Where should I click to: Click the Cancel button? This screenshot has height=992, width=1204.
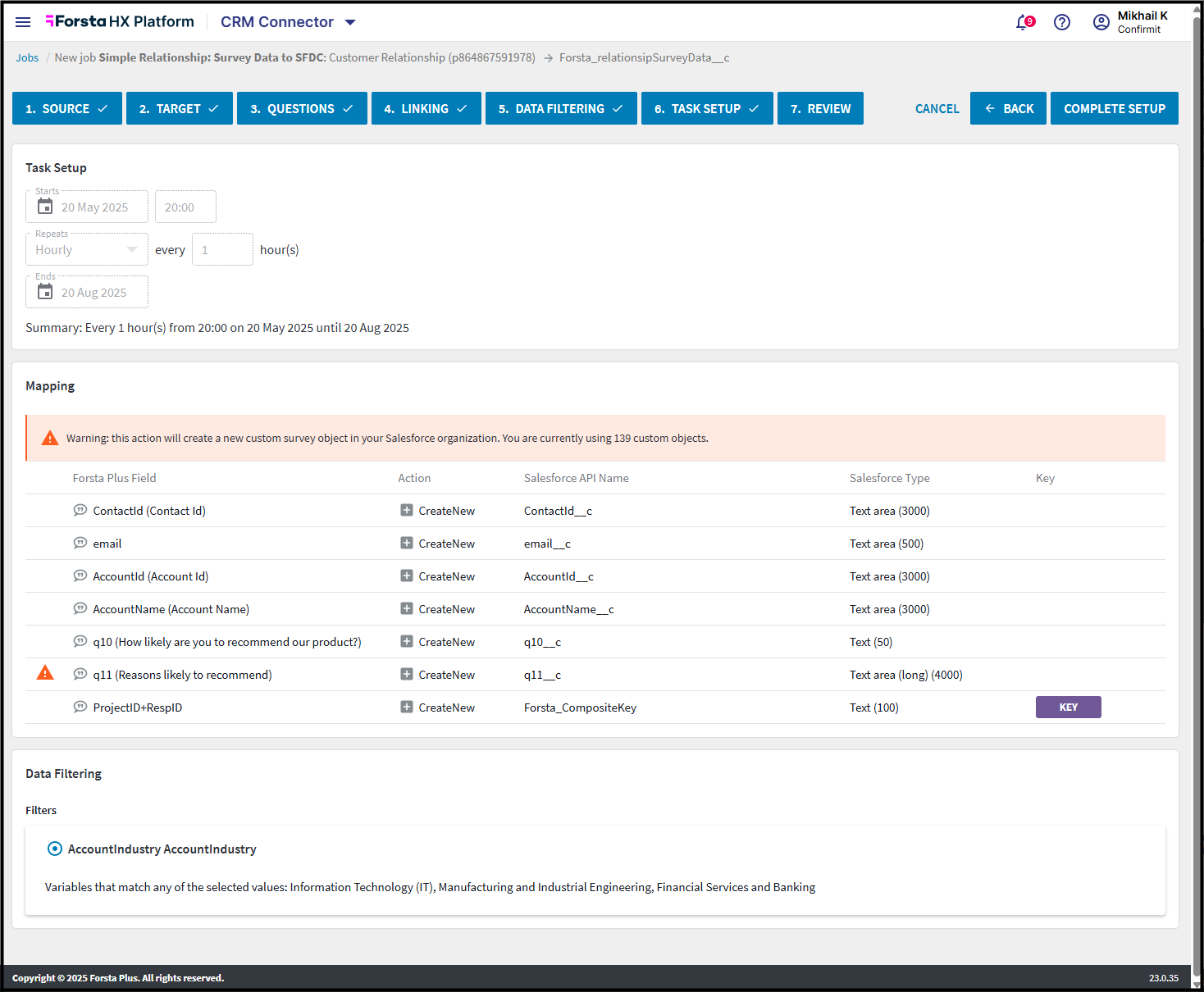(x=937, y=108)
